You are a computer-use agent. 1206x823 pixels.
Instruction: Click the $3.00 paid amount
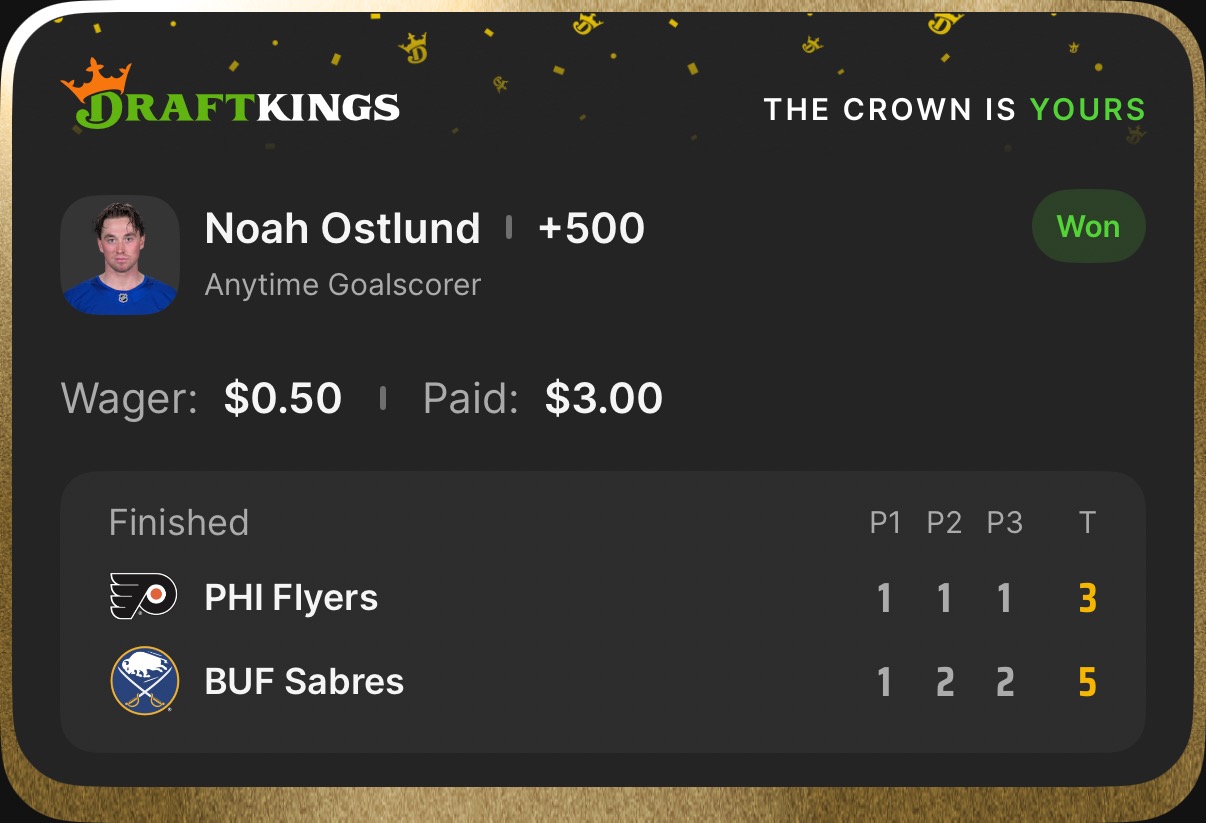click(x=604, y=398)
